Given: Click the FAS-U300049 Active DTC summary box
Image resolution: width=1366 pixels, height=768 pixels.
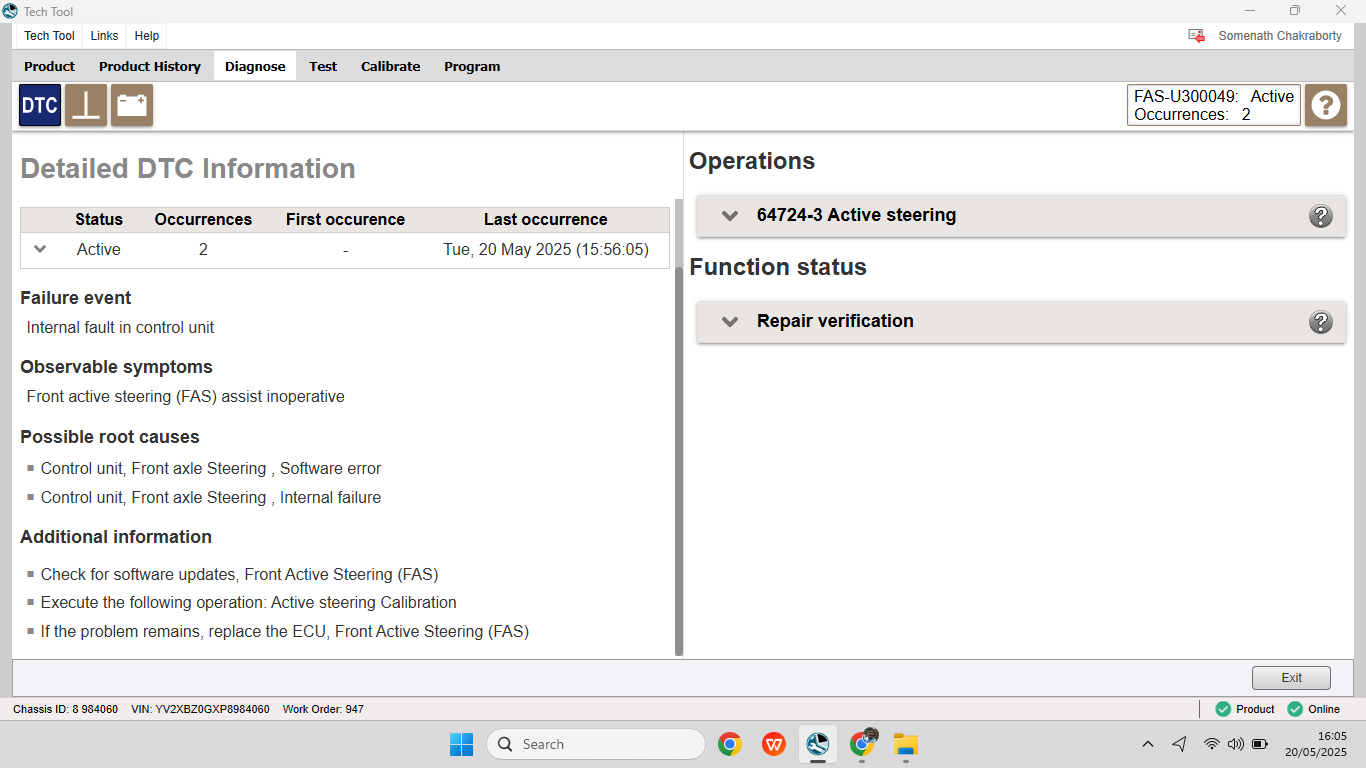Looking at the screenshot, I should [x=1214, y=105].
